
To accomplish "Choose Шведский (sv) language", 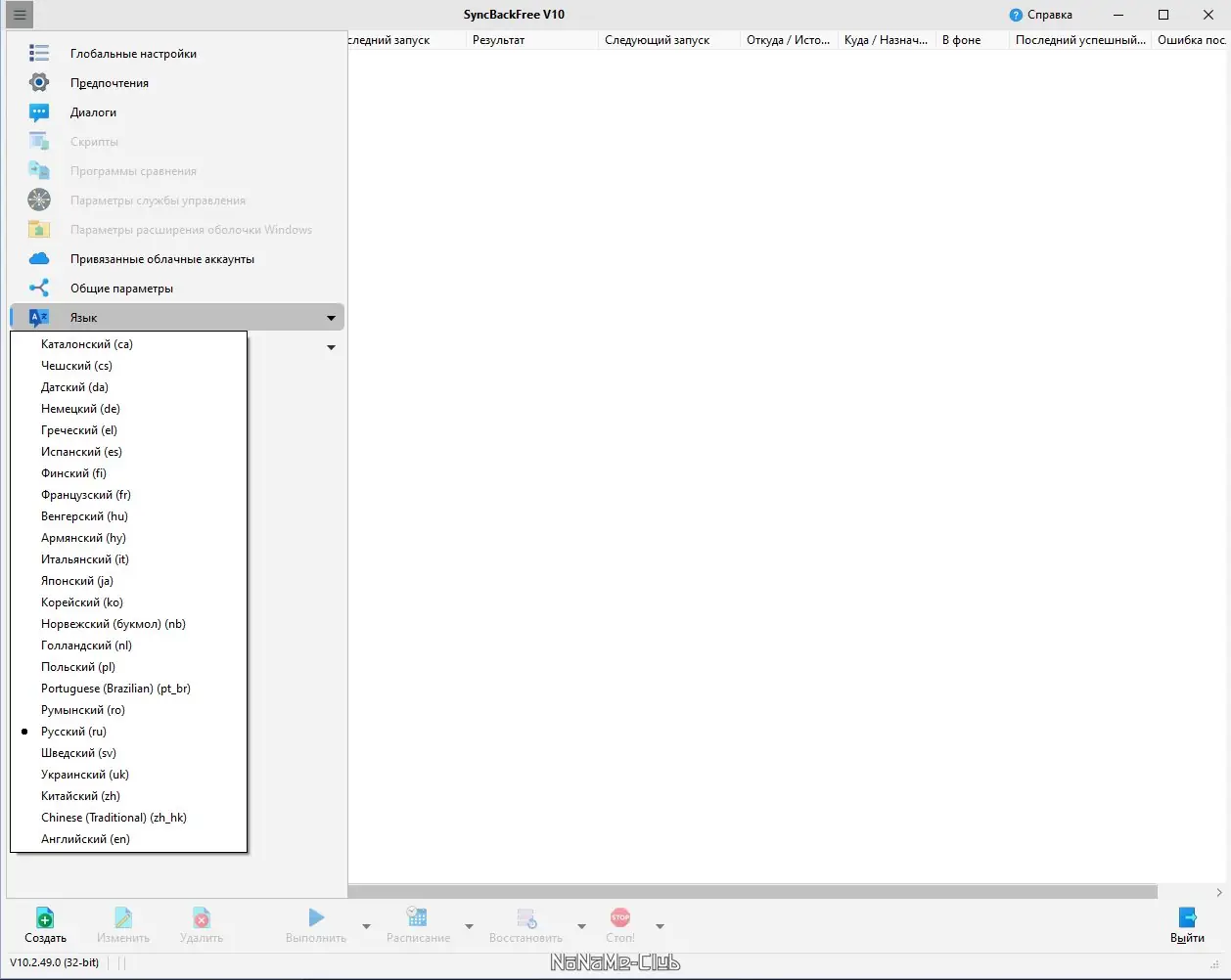I will [128, 753].
